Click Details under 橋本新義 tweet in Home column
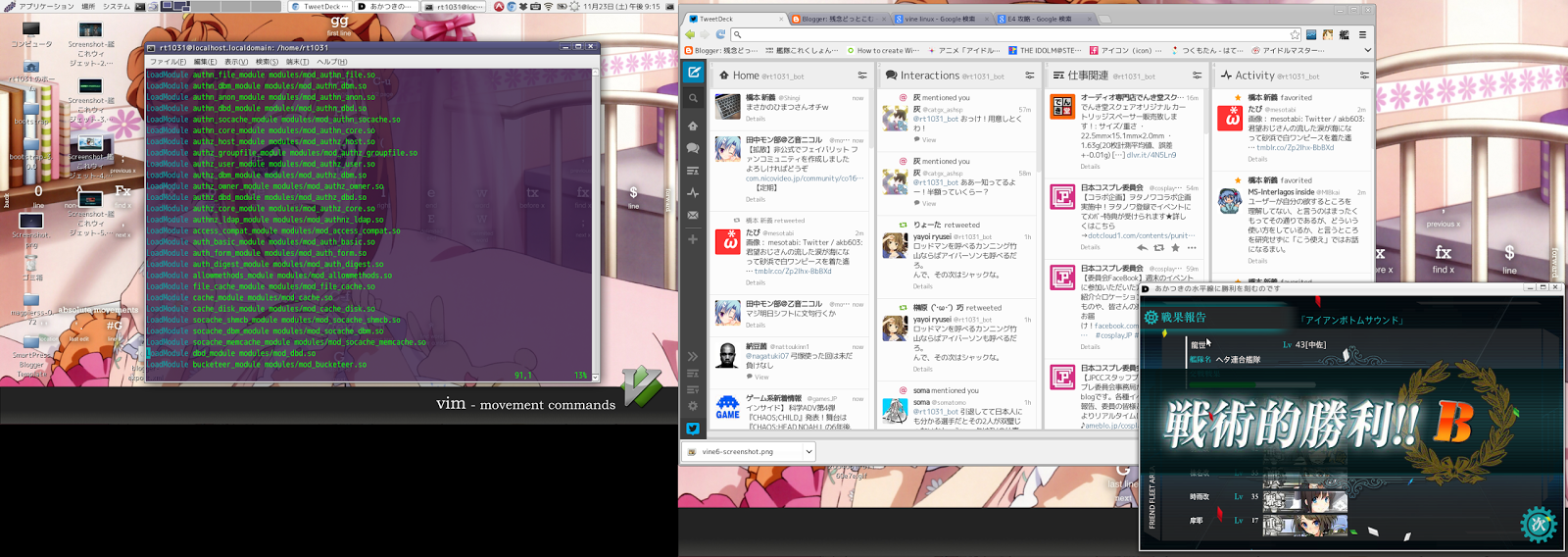This screenshot has height=557, width=1568. [x=755, y=119]
